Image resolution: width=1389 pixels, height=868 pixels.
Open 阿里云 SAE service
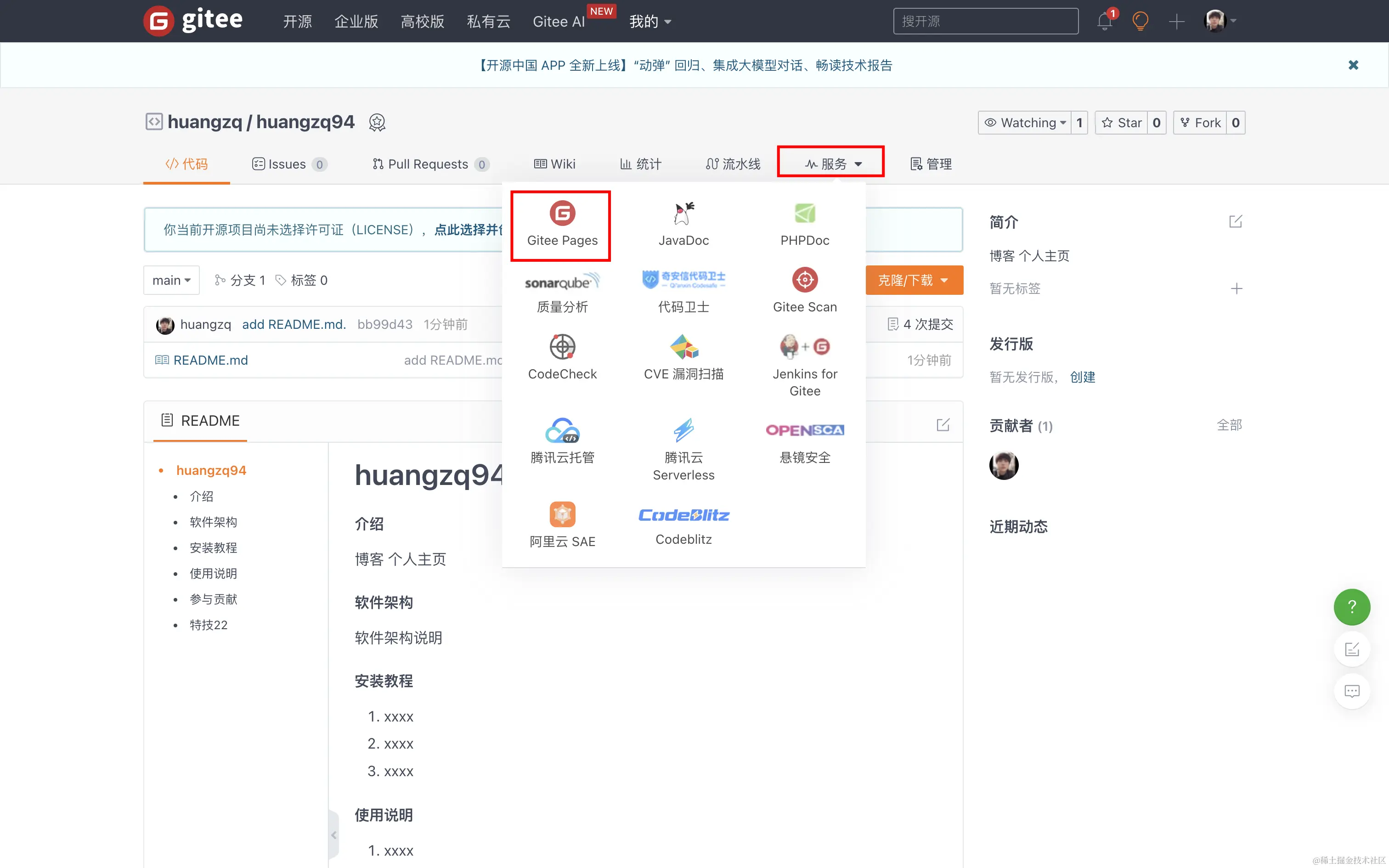(x=562, y=525)
